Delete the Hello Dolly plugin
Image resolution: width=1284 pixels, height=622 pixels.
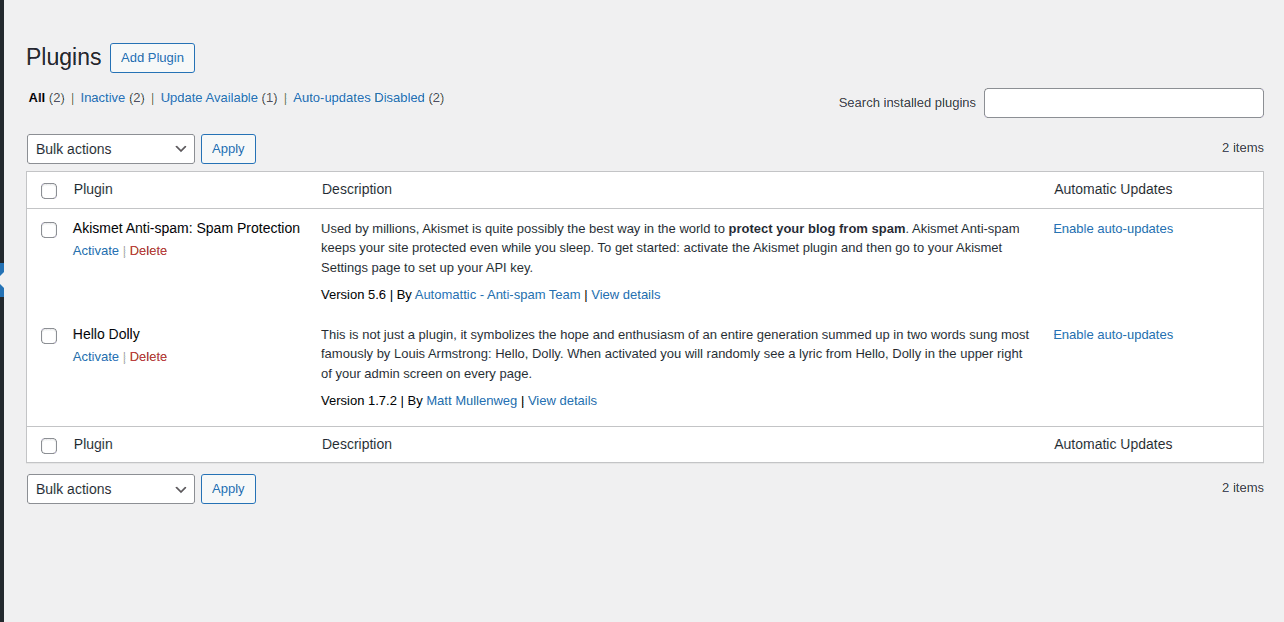pyautogui.click(x=148, y=357)
